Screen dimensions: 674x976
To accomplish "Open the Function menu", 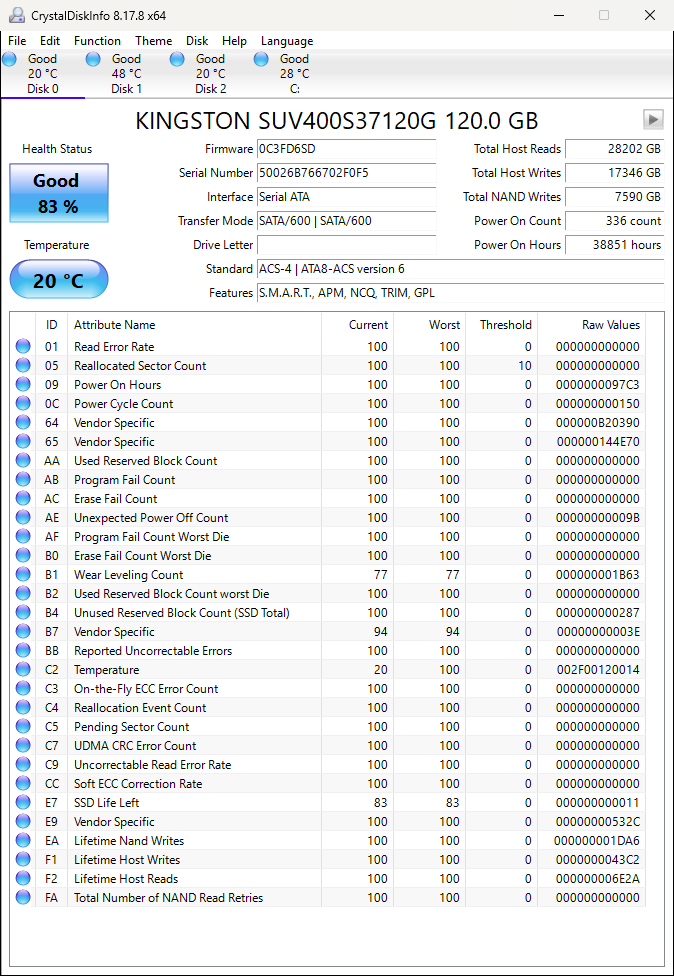I will [x=97, y=41].
